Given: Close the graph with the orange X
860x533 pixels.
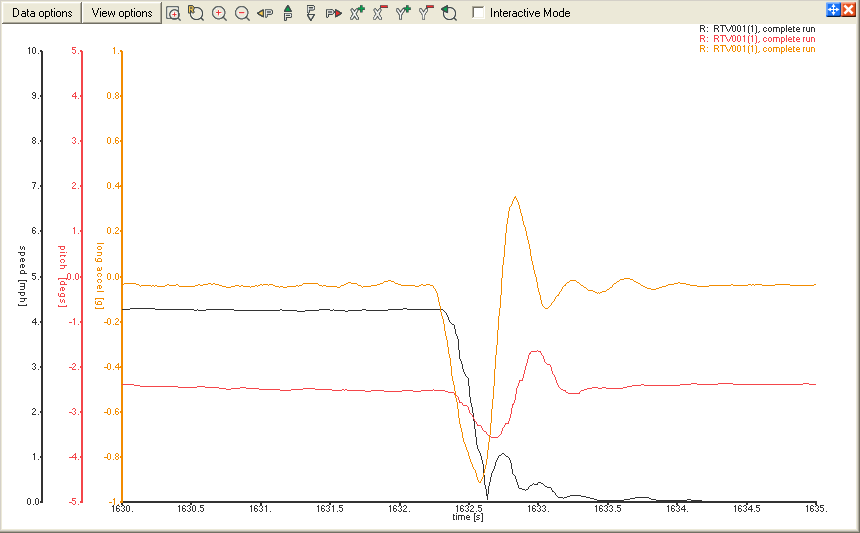Looking at the screenshot, I should click(848, 9).
